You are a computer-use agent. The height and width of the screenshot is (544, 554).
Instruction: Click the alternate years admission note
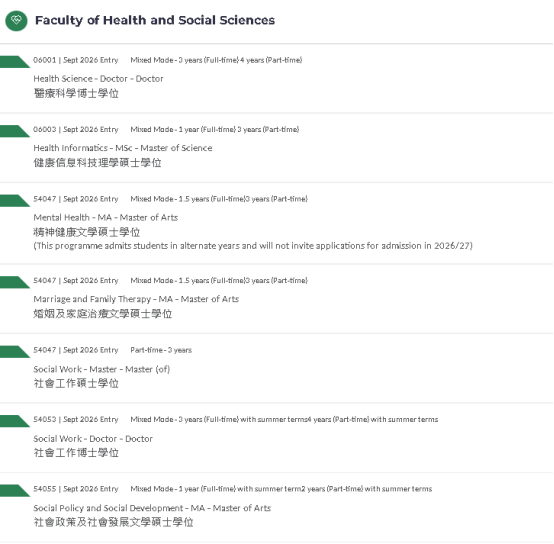[253, 246]
